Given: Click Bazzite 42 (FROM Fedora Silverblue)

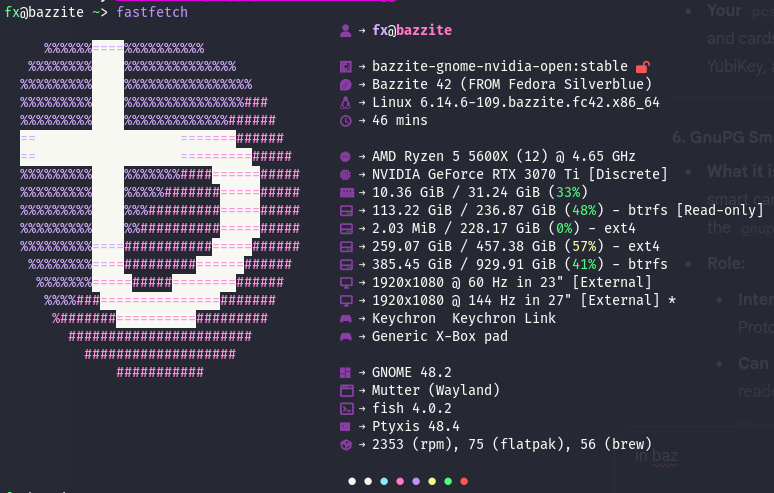Looking at the screenshot, I should [x=512, y=84].
